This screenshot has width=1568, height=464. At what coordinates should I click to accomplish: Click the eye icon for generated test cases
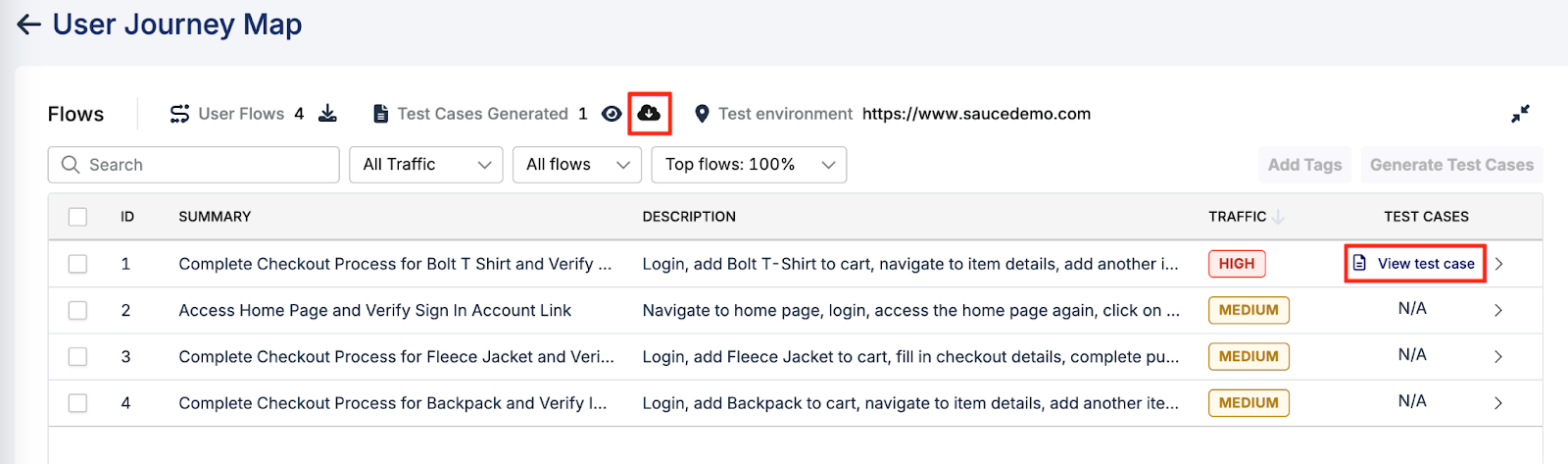click(x=612, y=114)
